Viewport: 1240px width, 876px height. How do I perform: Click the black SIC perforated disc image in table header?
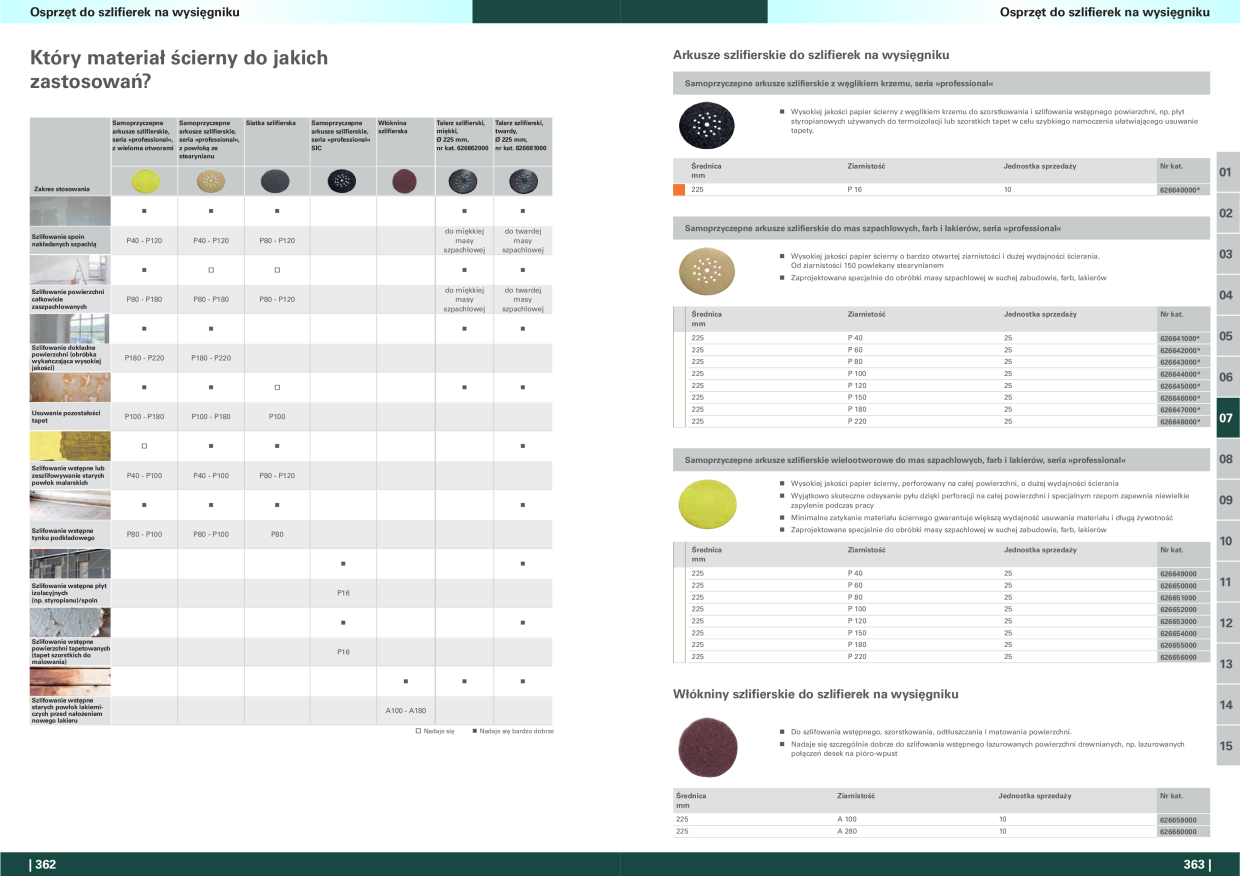coord(342,181)
